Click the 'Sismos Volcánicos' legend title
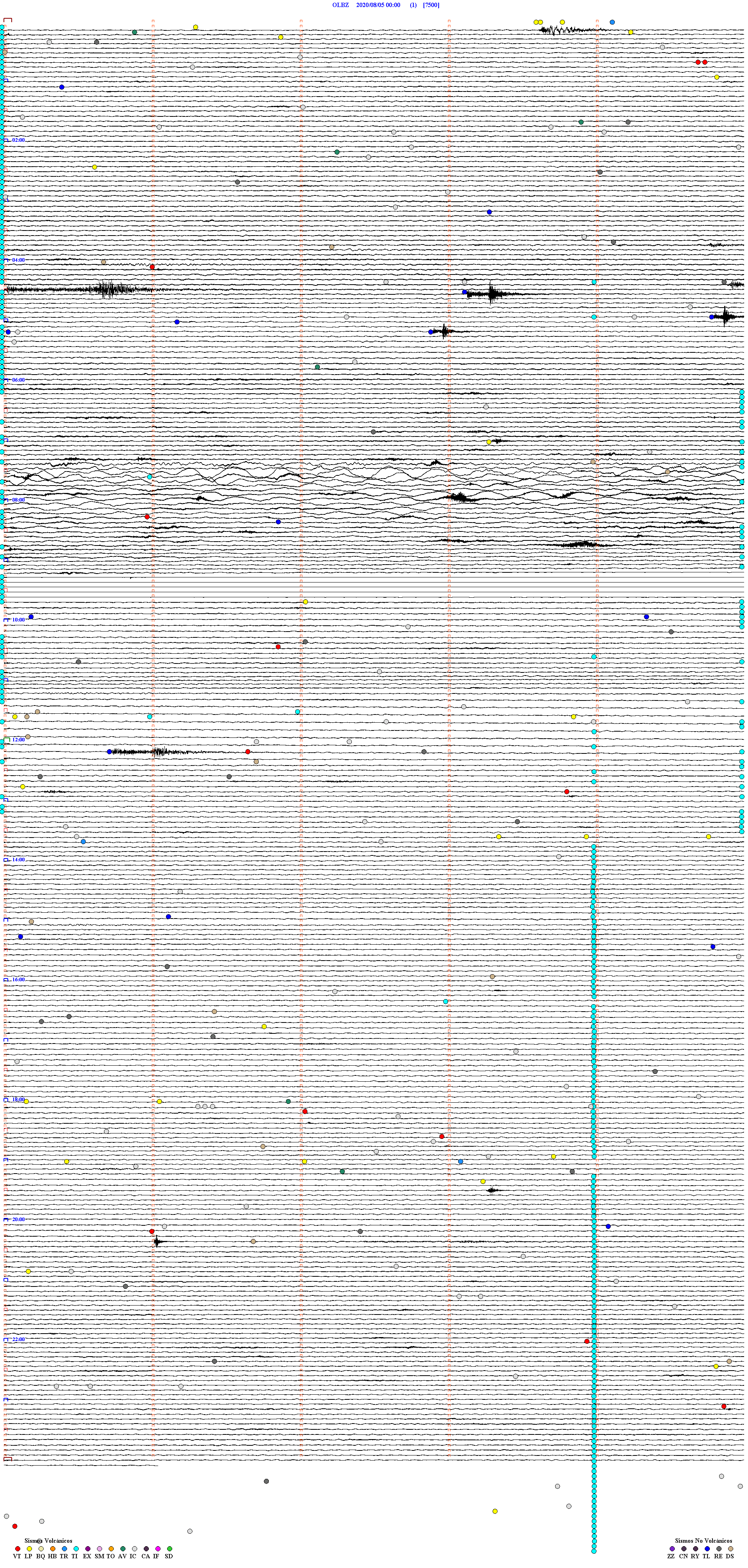 [x=48, y=1541]
